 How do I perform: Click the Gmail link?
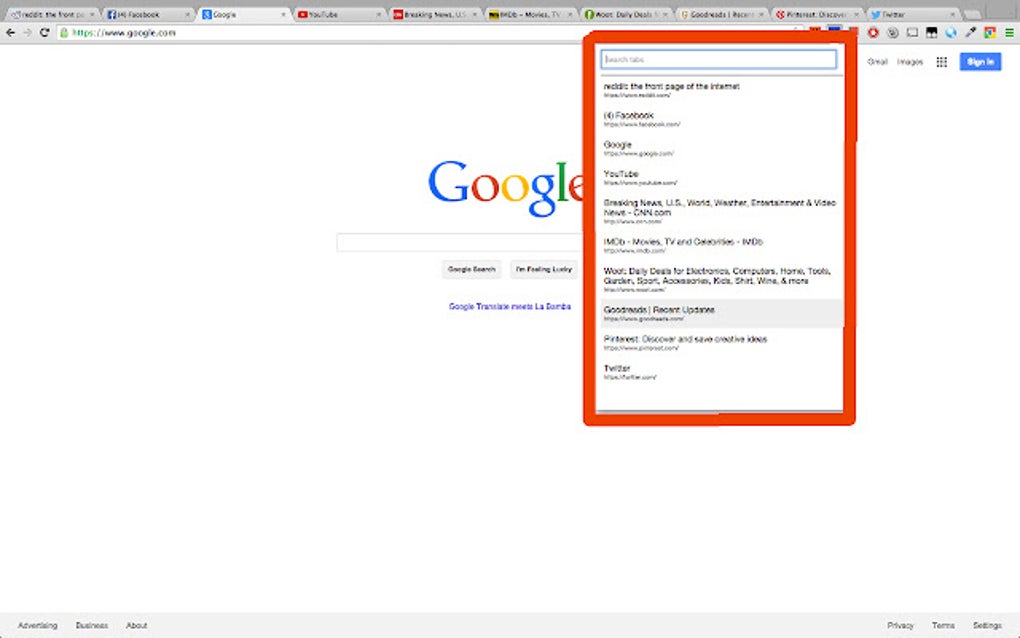(876, 61)
